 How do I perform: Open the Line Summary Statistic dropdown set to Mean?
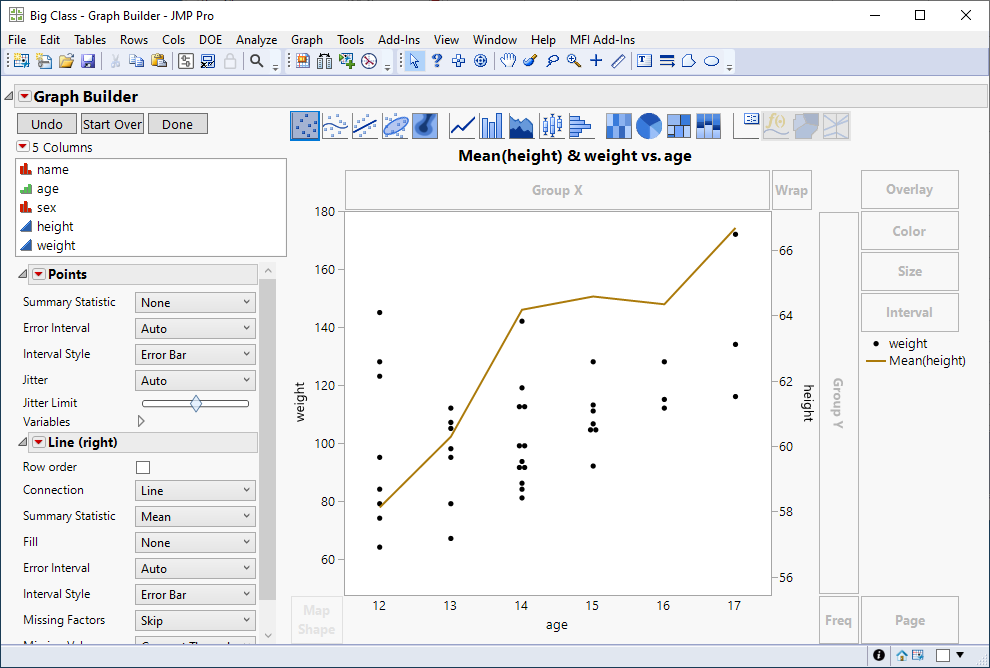coord(195,516)
